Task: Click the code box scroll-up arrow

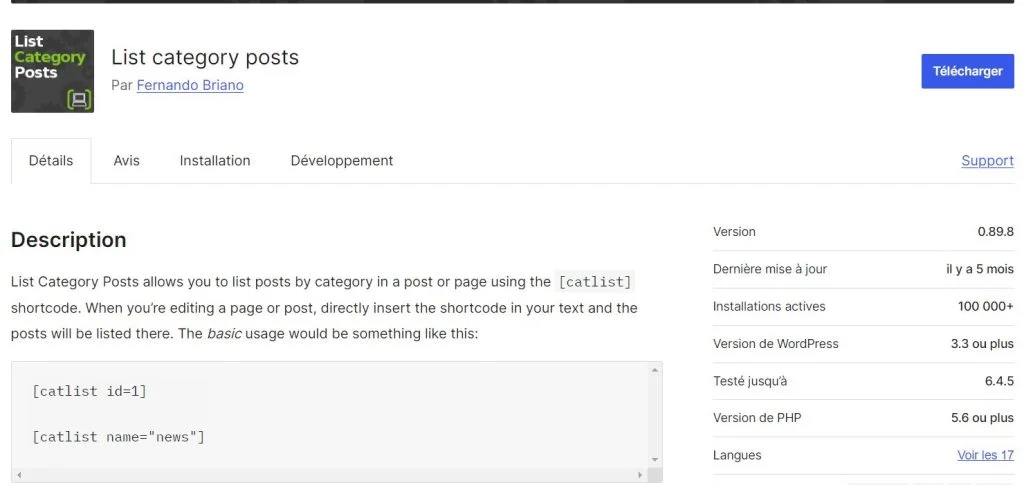Action: (x=655, y=369)
